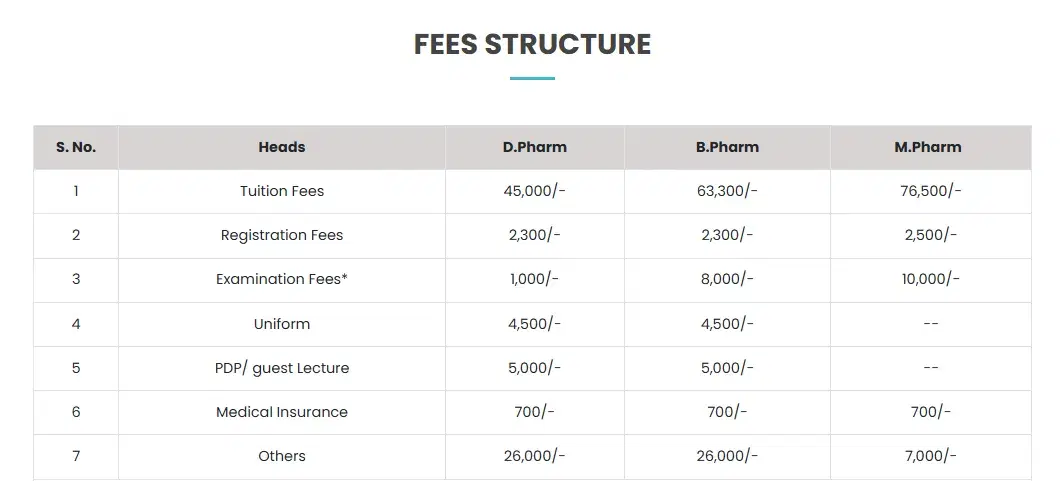
Task: Click the Uniform row label
Action: [282, 324]
